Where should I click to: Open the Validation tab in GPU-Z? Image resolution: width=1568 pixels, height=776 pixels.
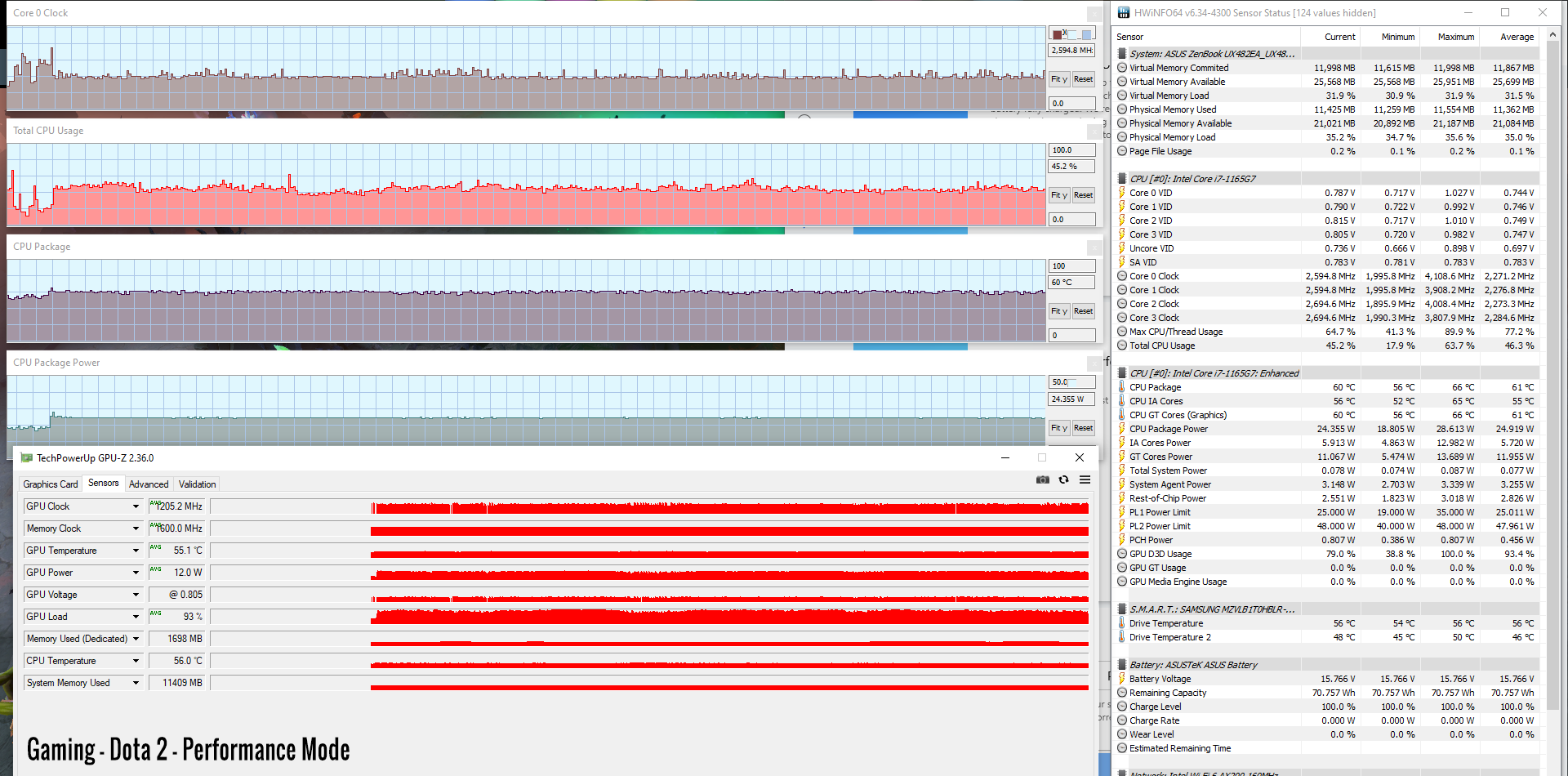[198, 484]
